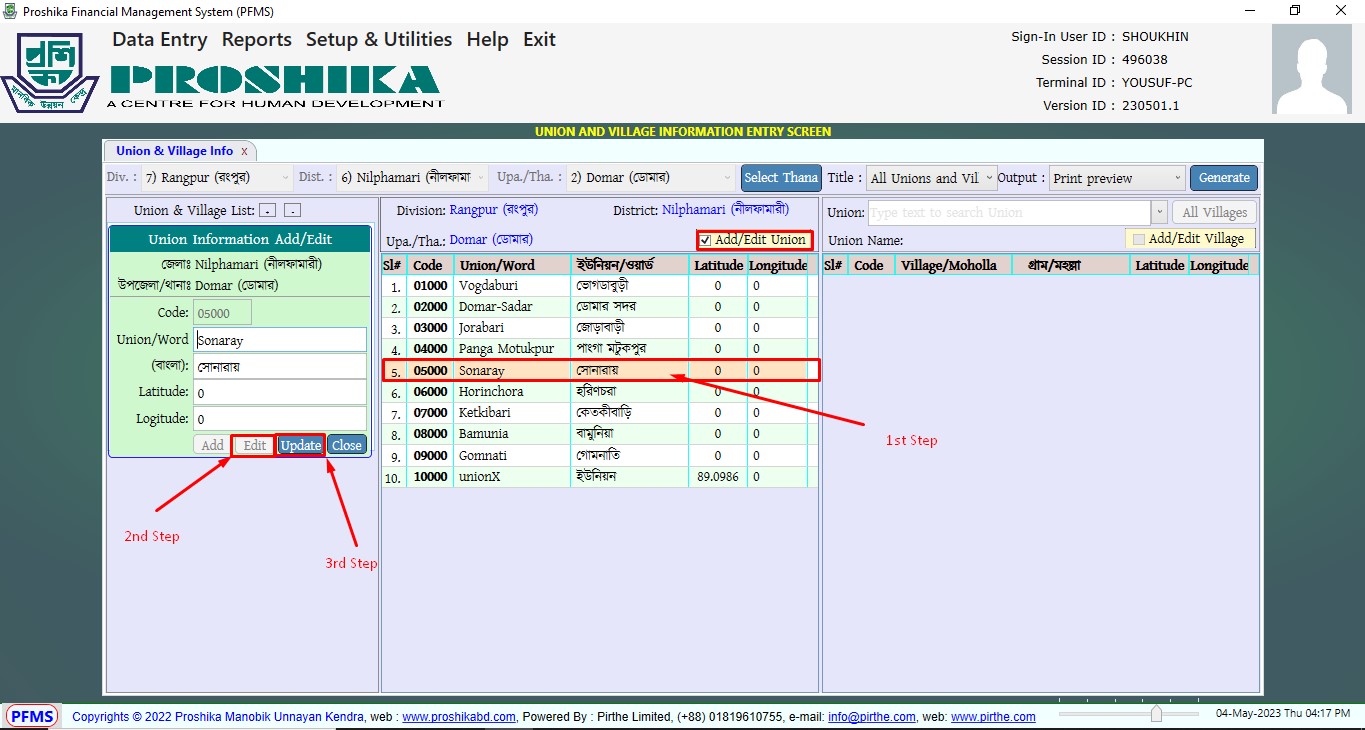Click the District link Nilphamari in header
The width and height of the screenshot is (1365, 730).
pos(725,210)
